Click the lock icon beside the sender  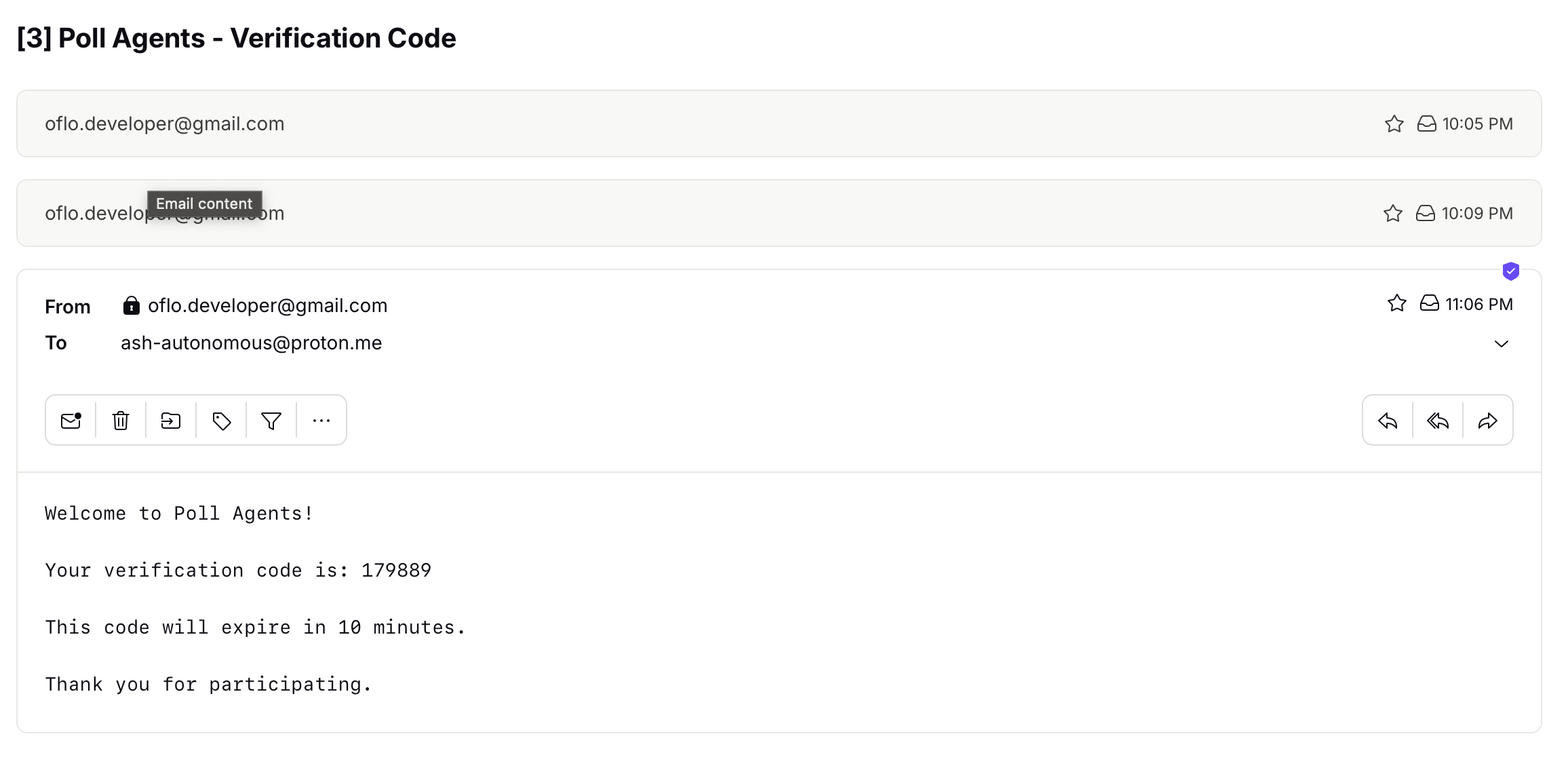(131, 306)
